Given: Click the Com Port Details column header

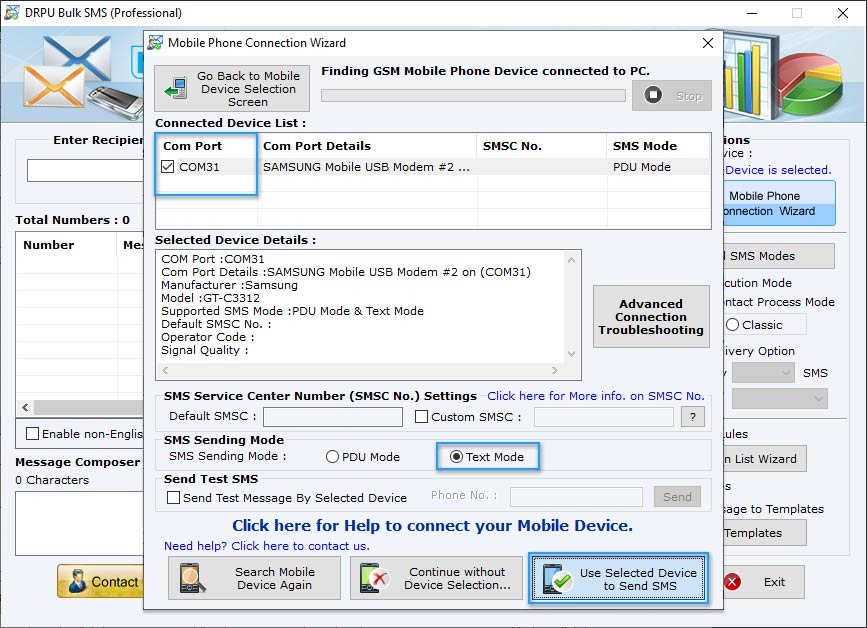Looking at the screenshot, I should (367, 146).
